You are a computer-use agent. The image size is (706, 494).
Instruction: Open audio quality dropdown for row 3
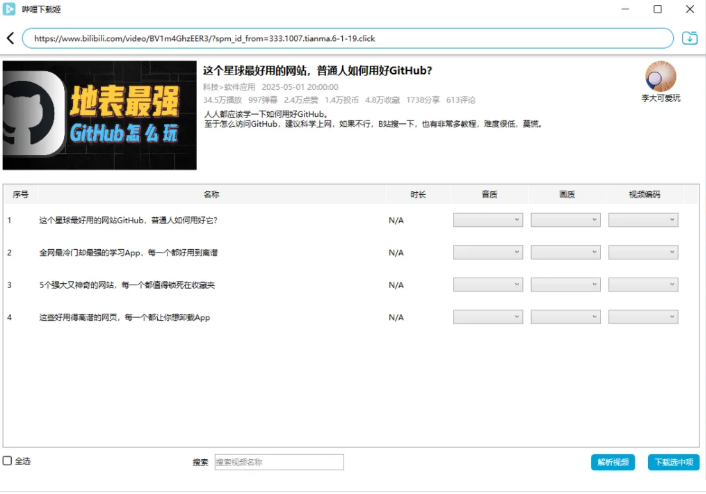(488, 285)
